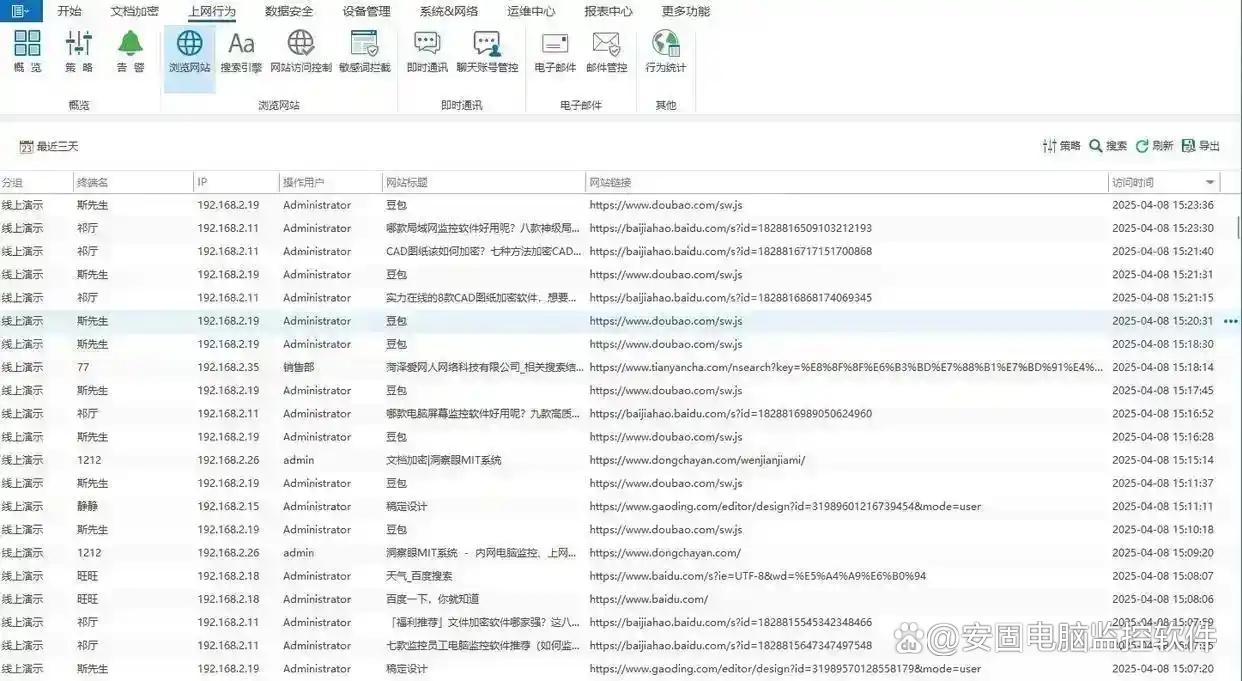This screenshot has height=681, width=1242.
Task: Switch to the 开始 tab
Action: [70, 12]
